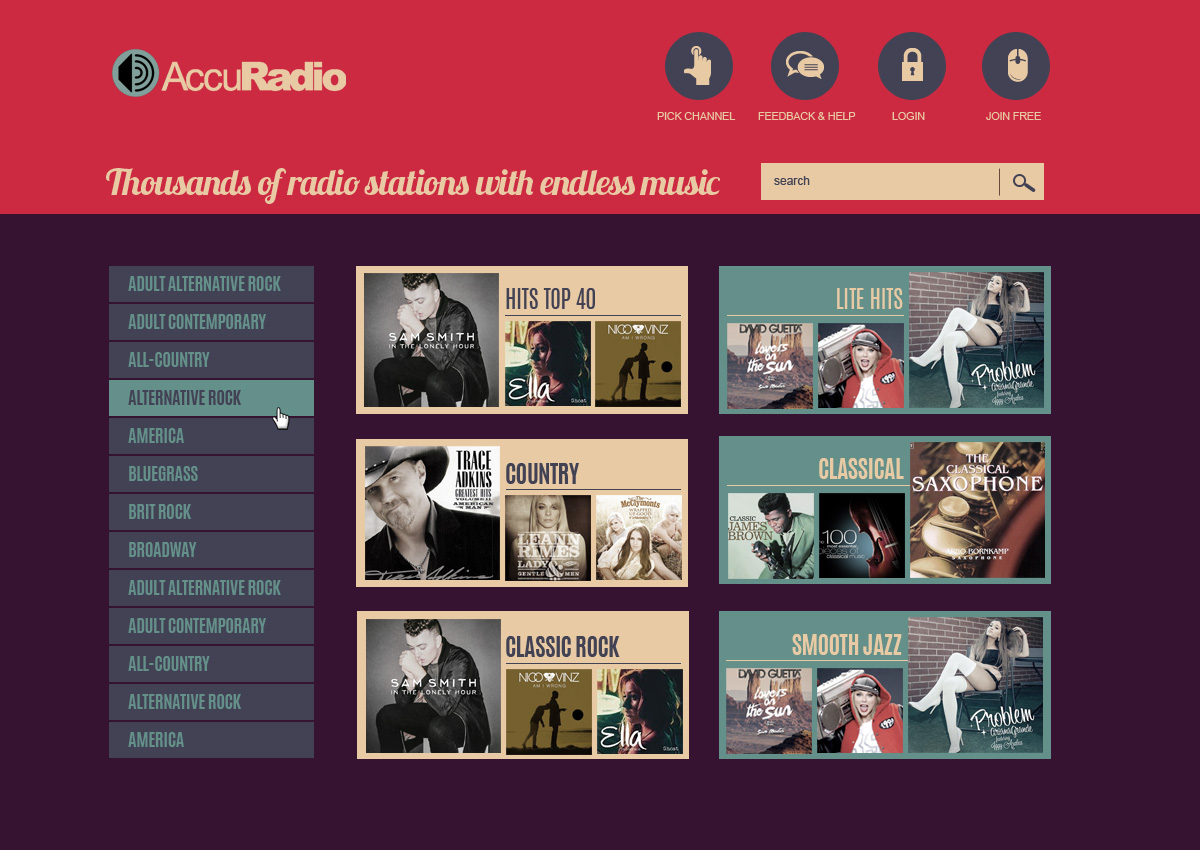
Task: Open the Classical channel heading
Action: click(861, 469)
